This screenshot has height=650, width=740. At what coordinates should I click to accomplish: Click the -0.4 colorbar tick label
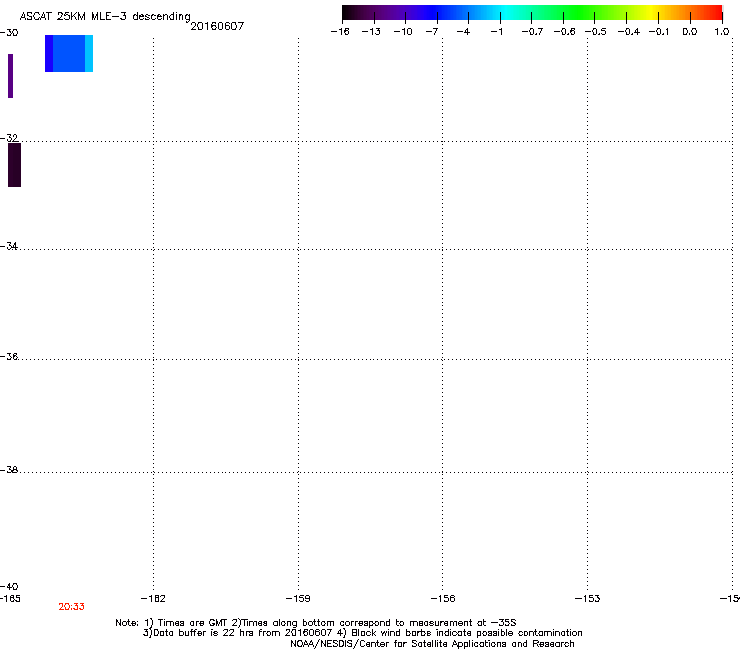(x=629, y=32)
